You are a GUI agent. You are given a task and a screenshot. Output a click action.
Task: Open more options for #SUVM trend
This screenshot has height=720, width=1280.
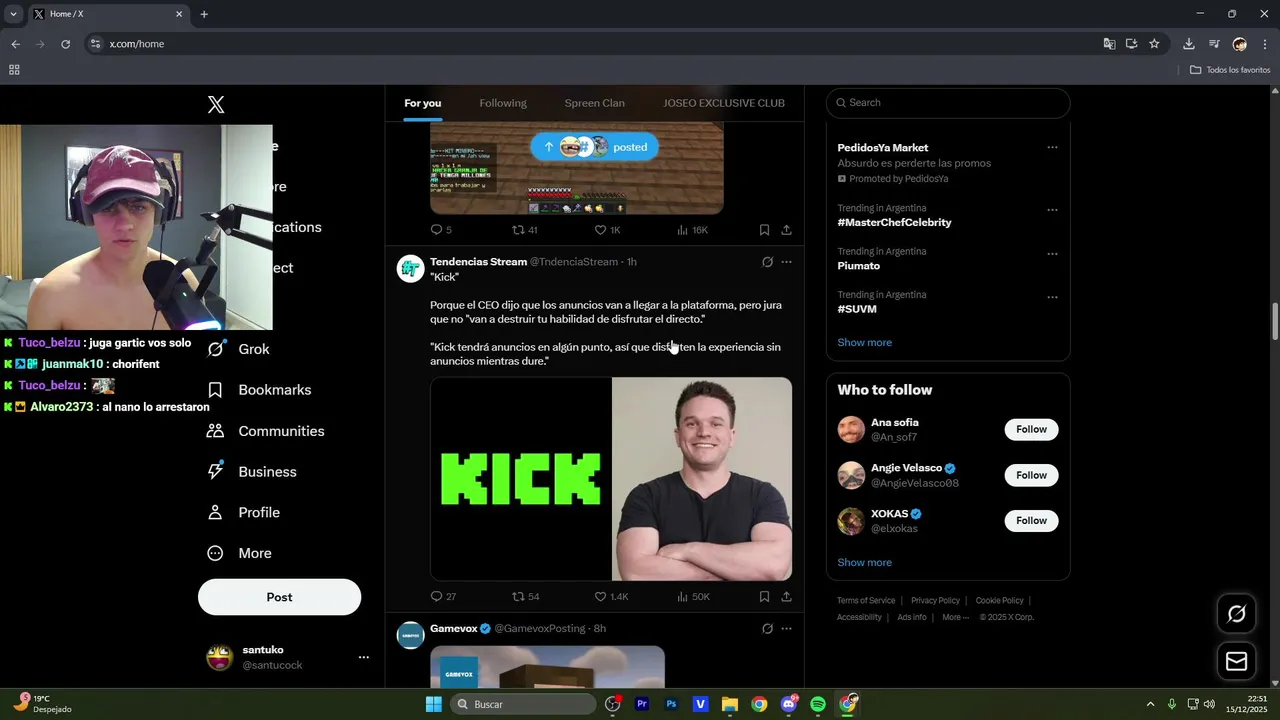tap(1052, 297)
